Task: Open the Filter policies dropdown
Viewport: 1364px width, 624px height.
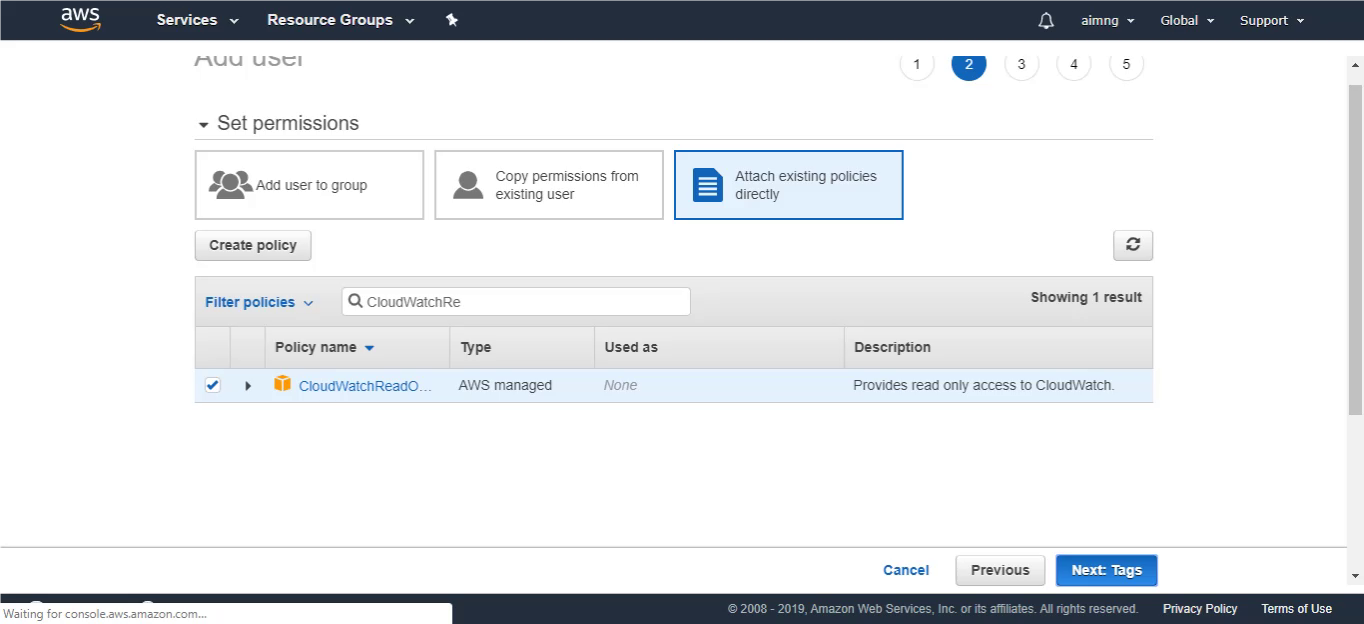Action: 259,302
